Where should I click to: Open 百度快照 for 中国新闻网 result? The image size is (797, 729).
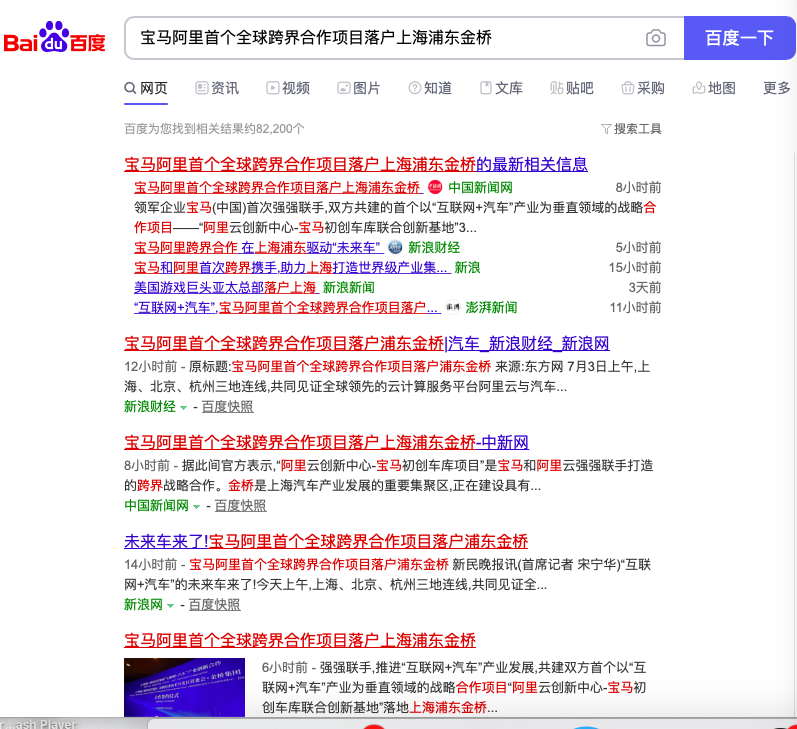[x=240, y=506]
